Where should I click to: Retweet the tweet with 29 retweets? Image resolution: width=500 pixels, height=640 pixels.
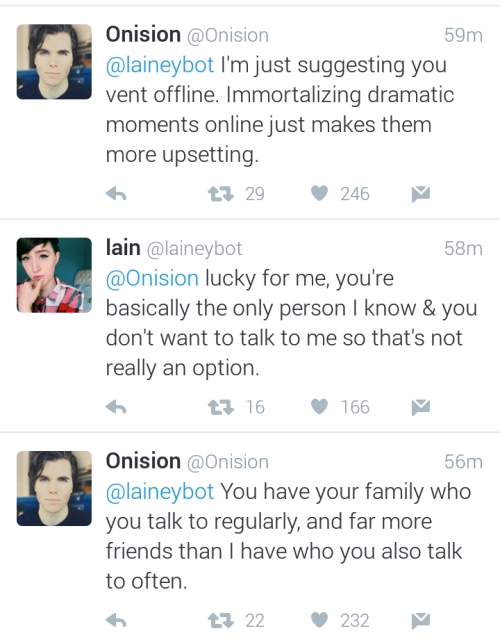[220, 194]
